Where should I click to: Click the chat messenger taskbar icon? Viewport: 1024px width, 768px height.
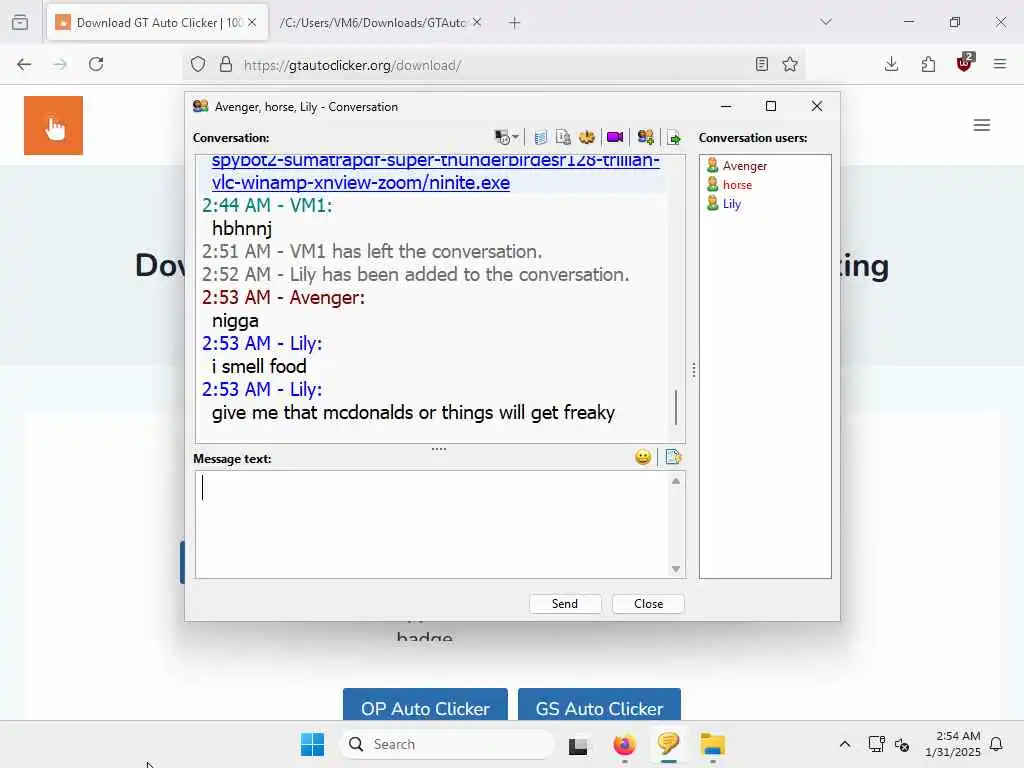(668, 743)
